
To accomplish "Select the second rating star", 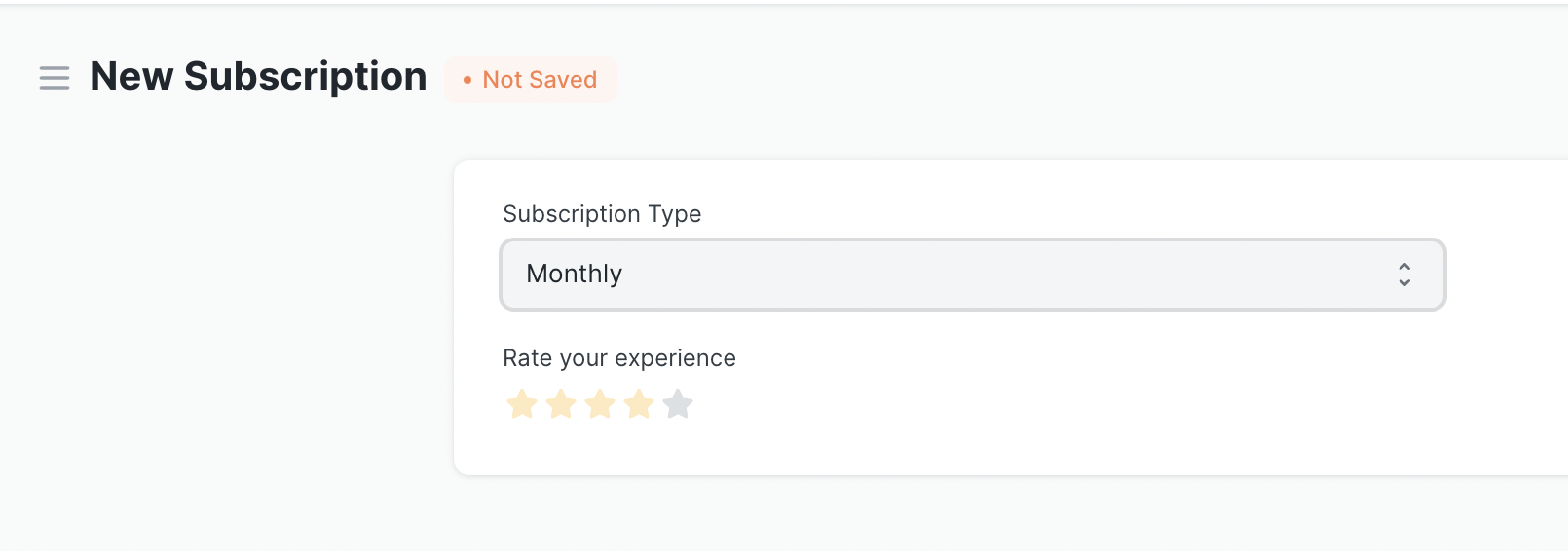I will (x=561, y=404).
